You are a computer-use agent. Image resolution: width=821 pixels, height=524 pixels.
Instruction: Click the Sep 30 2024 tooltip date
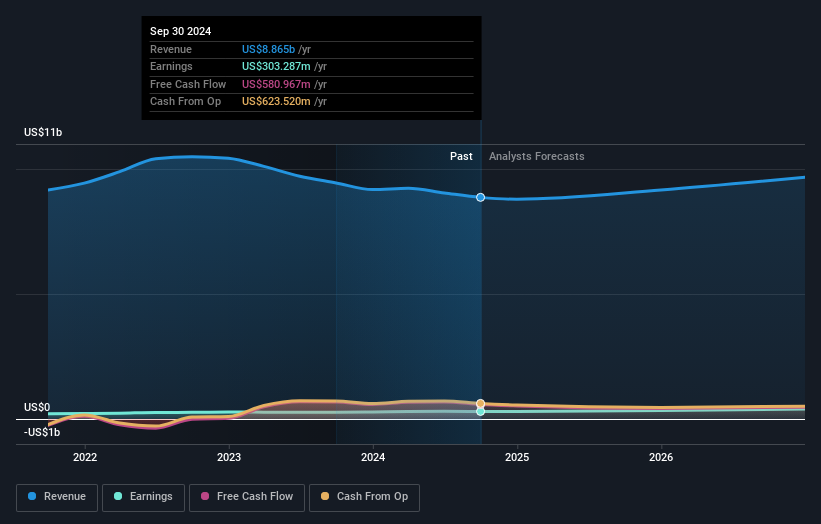click(181, 31)
